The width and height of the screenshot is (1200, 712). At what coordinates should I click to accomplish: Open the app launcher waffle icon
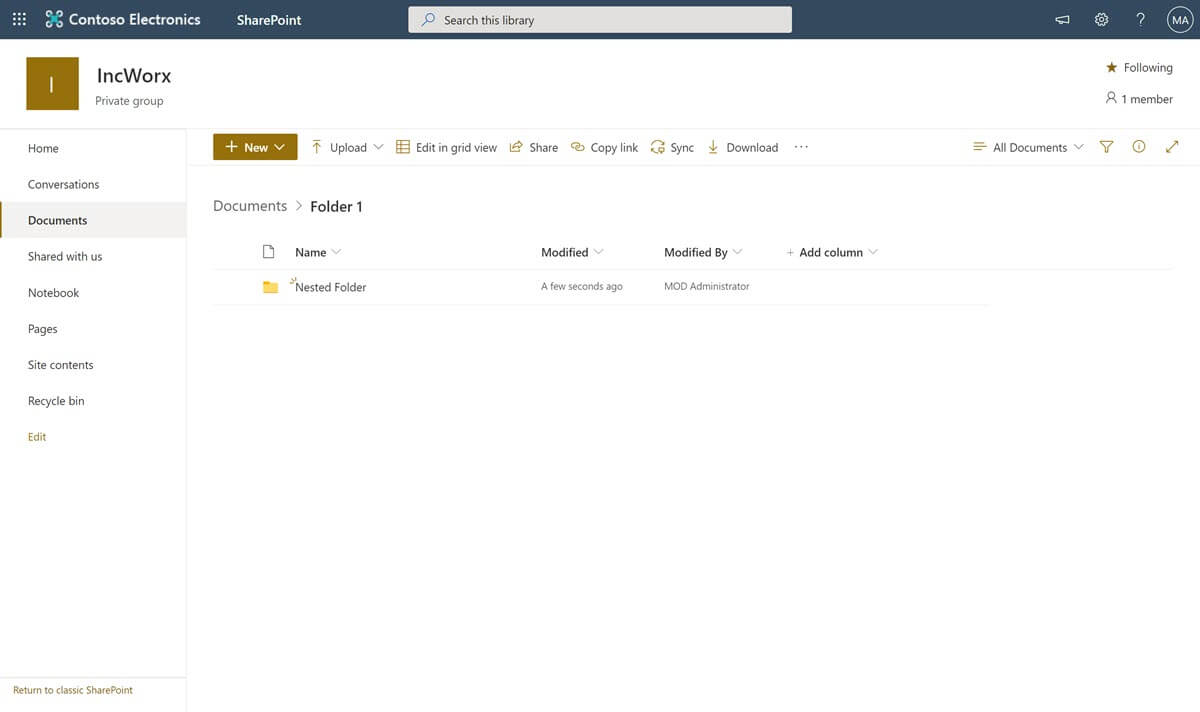coord(18,18)
